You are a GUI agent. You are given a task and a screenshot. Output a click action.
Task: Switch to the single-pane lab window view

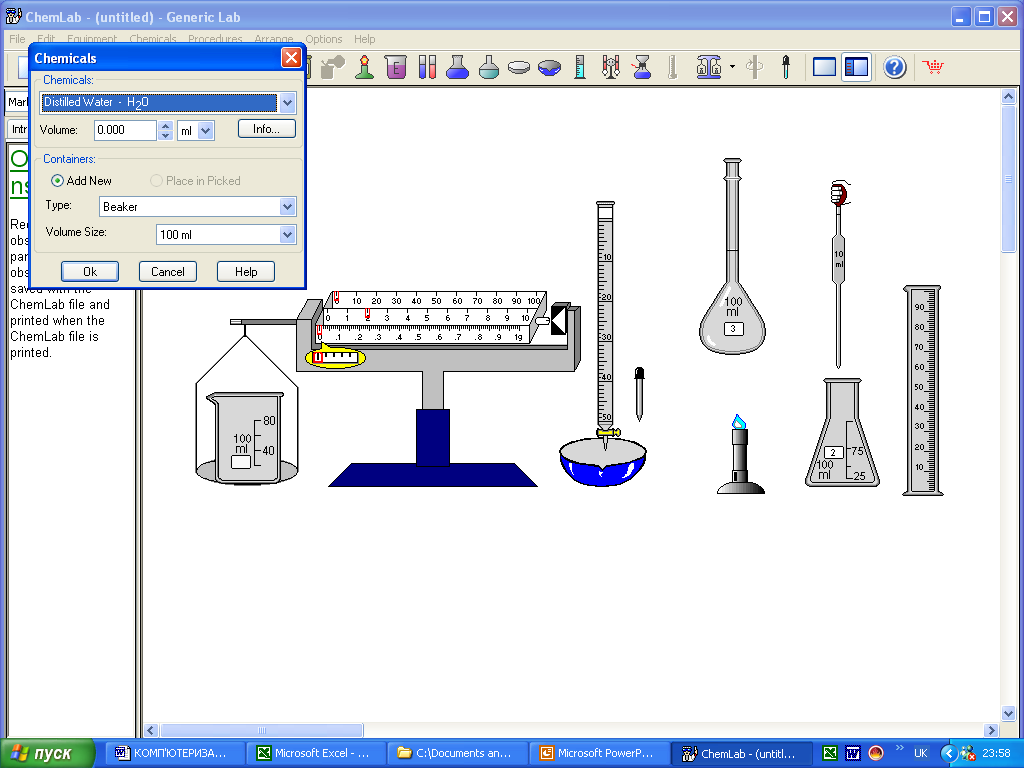pos(824,67)
